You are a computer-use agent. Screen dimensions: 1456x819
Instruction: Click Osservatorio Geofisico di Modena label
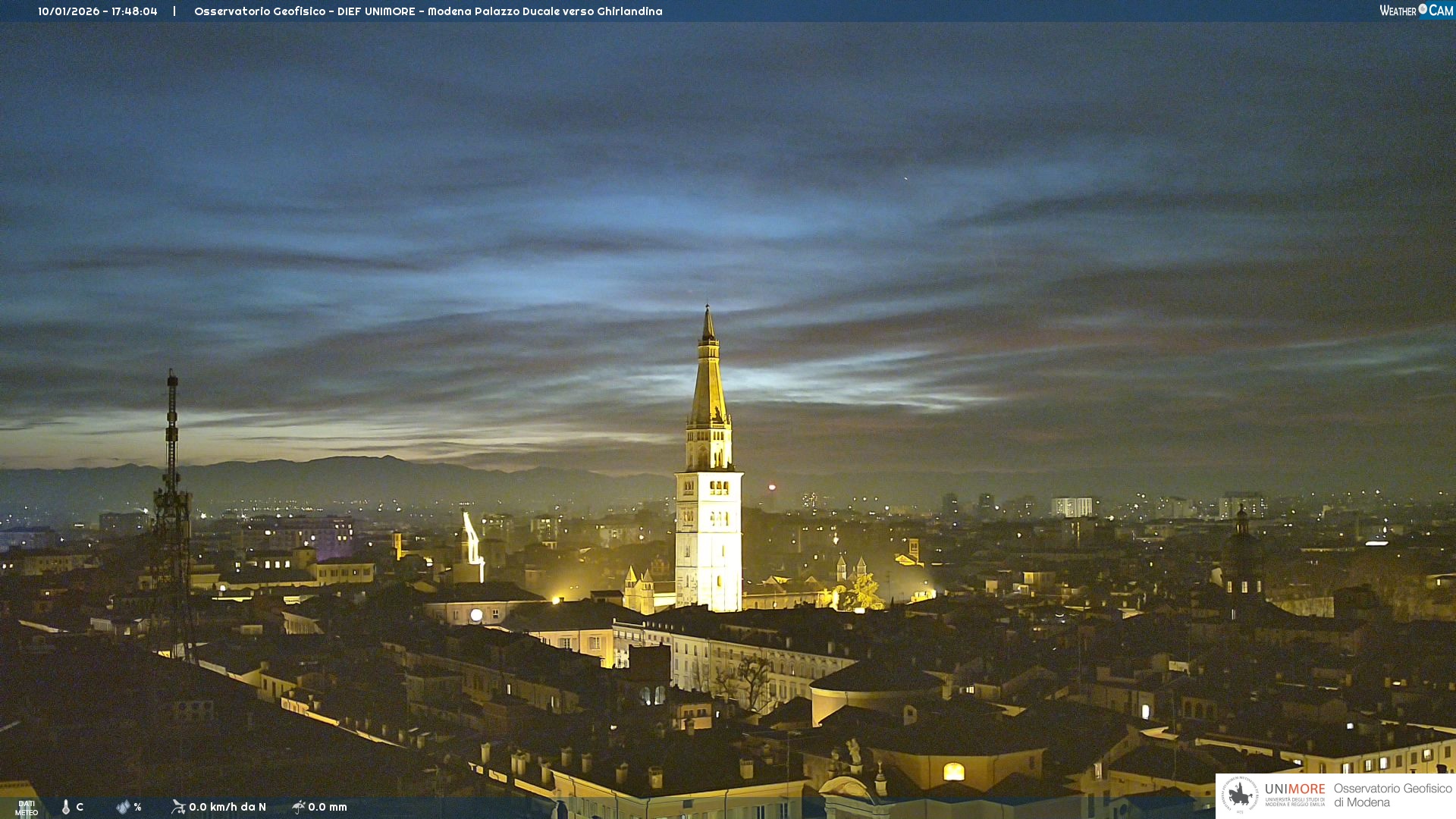click(x=1392, y=795)
